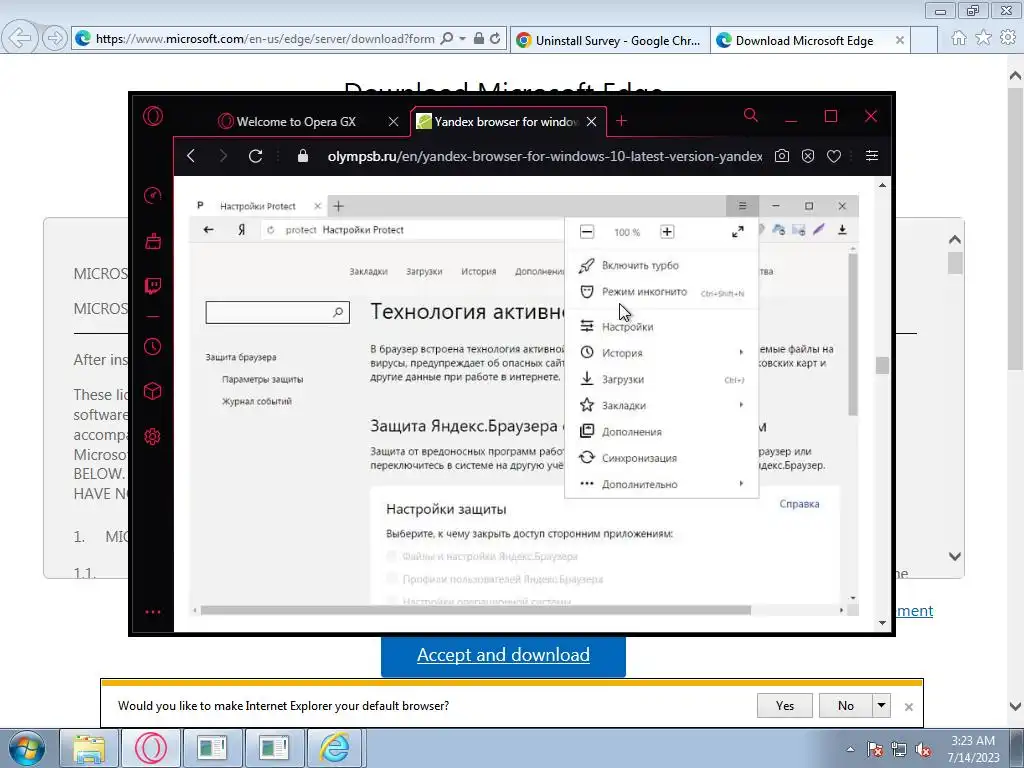Click Yes on the default browser prompt

tap(784, 706)
